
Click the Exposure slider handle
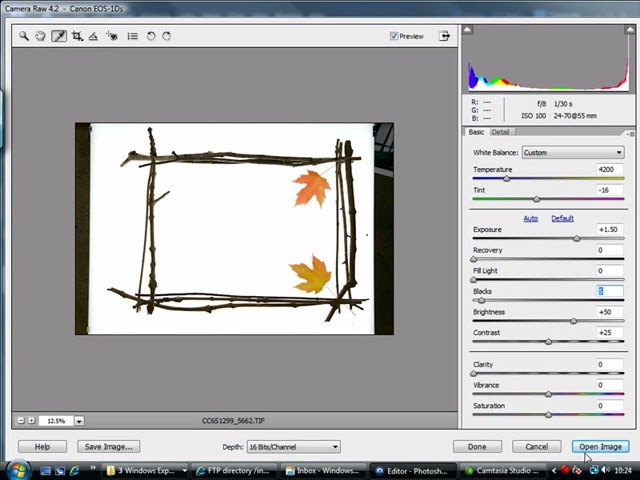click(576, 238)
